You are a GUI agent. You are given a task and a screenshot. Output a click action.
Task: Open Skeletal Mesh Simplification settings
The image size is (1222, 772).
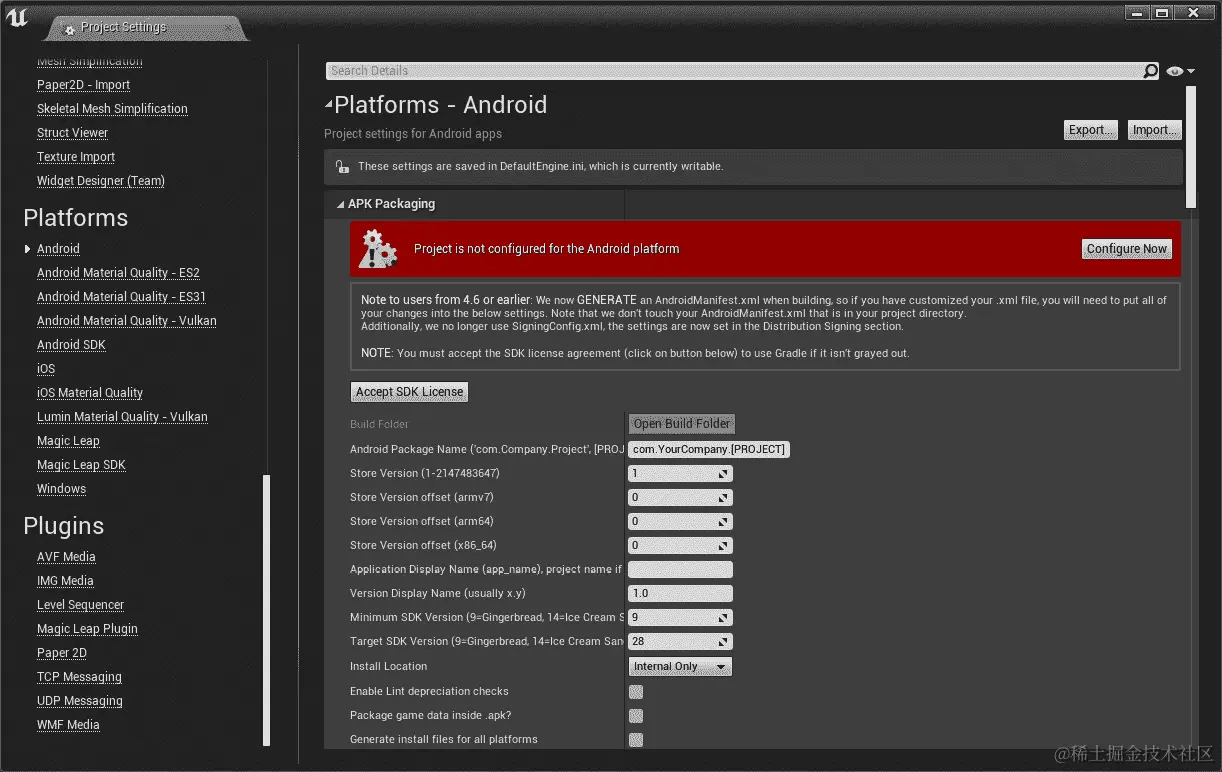[x=112, y=109]
